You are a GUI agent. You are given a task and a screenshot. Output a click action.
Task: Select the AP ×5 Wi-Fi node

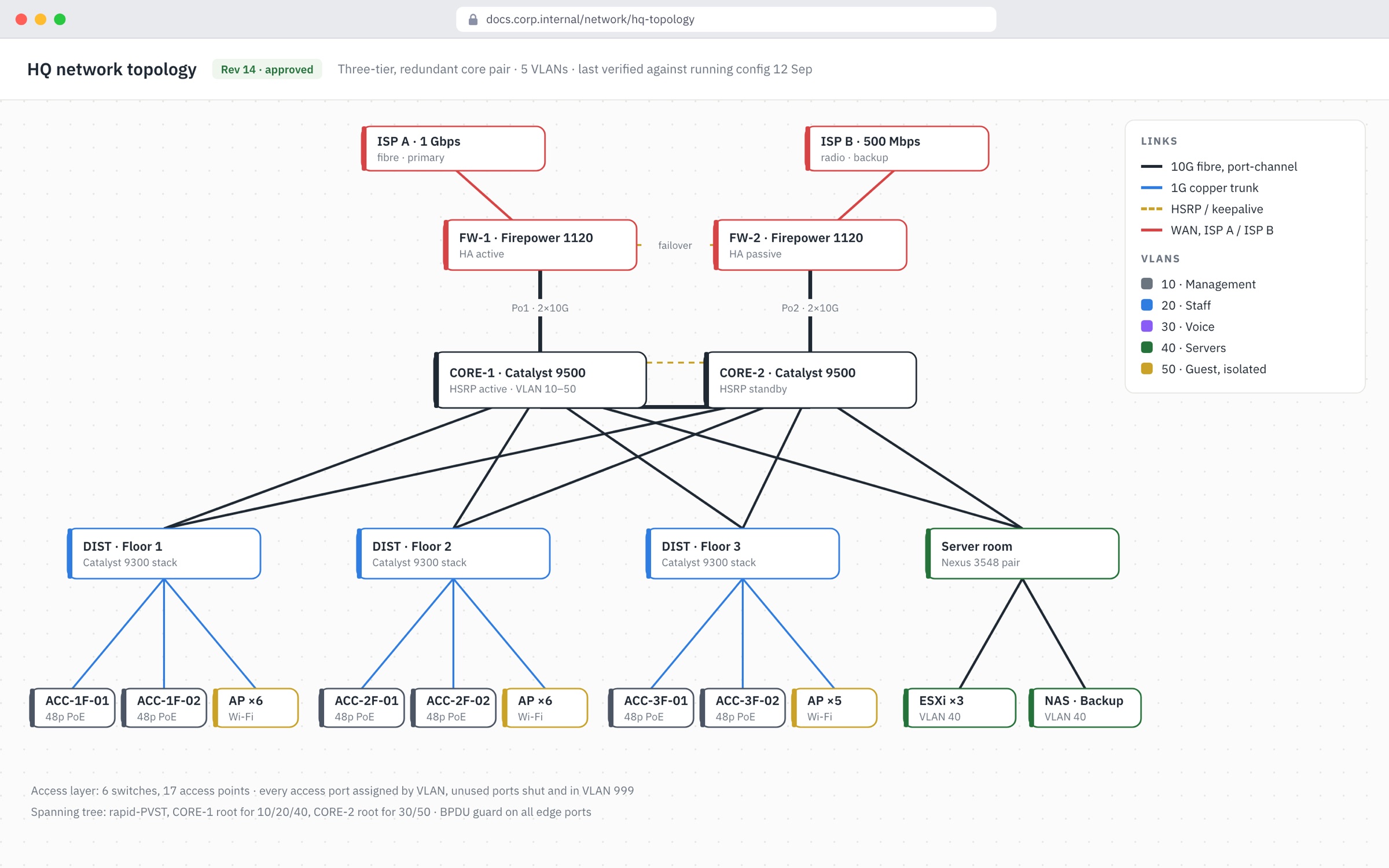(x=834, y=708)
